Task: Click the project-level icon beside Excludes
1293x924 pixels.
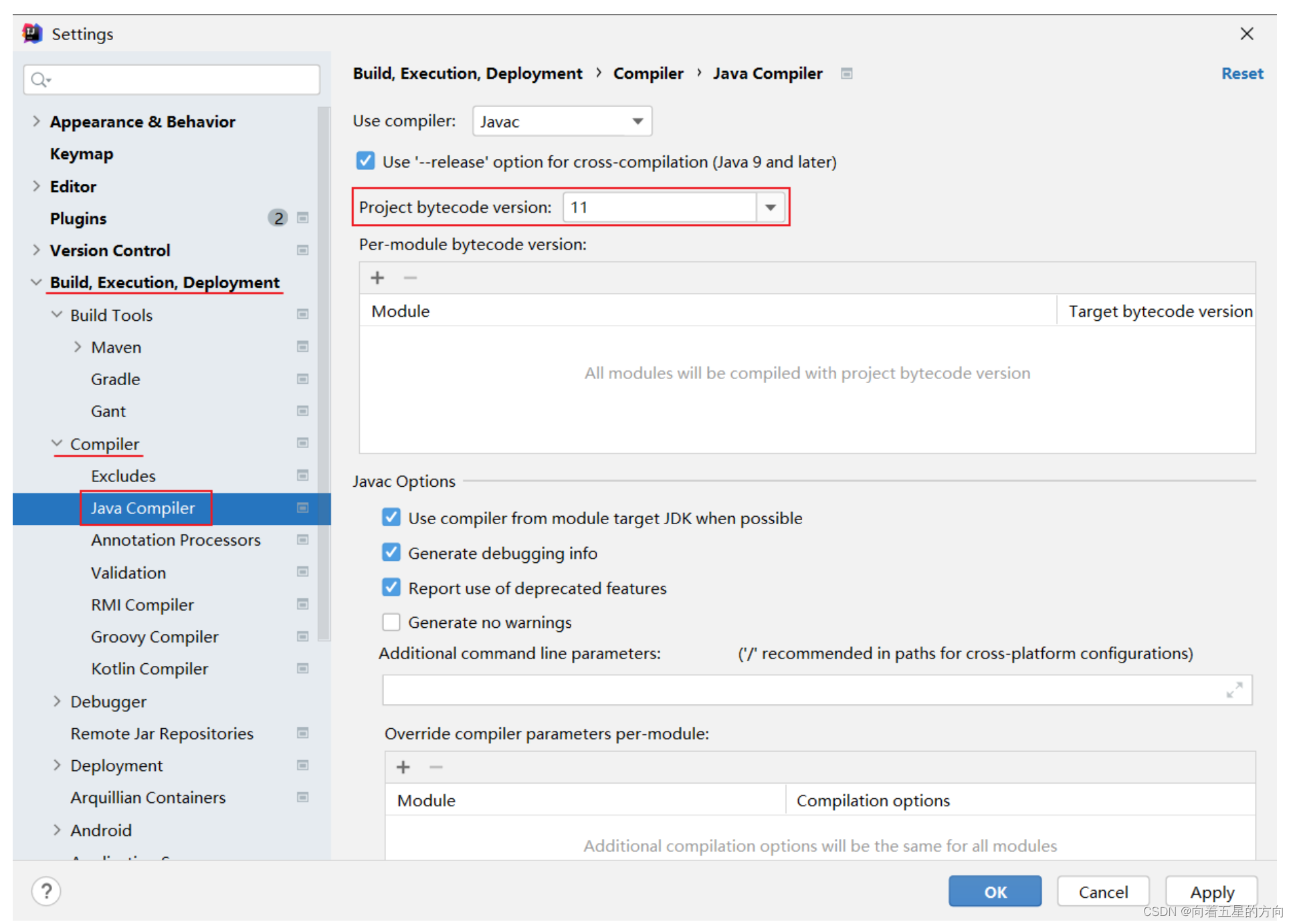Action: pyautogui.click(x=303, y=475)
